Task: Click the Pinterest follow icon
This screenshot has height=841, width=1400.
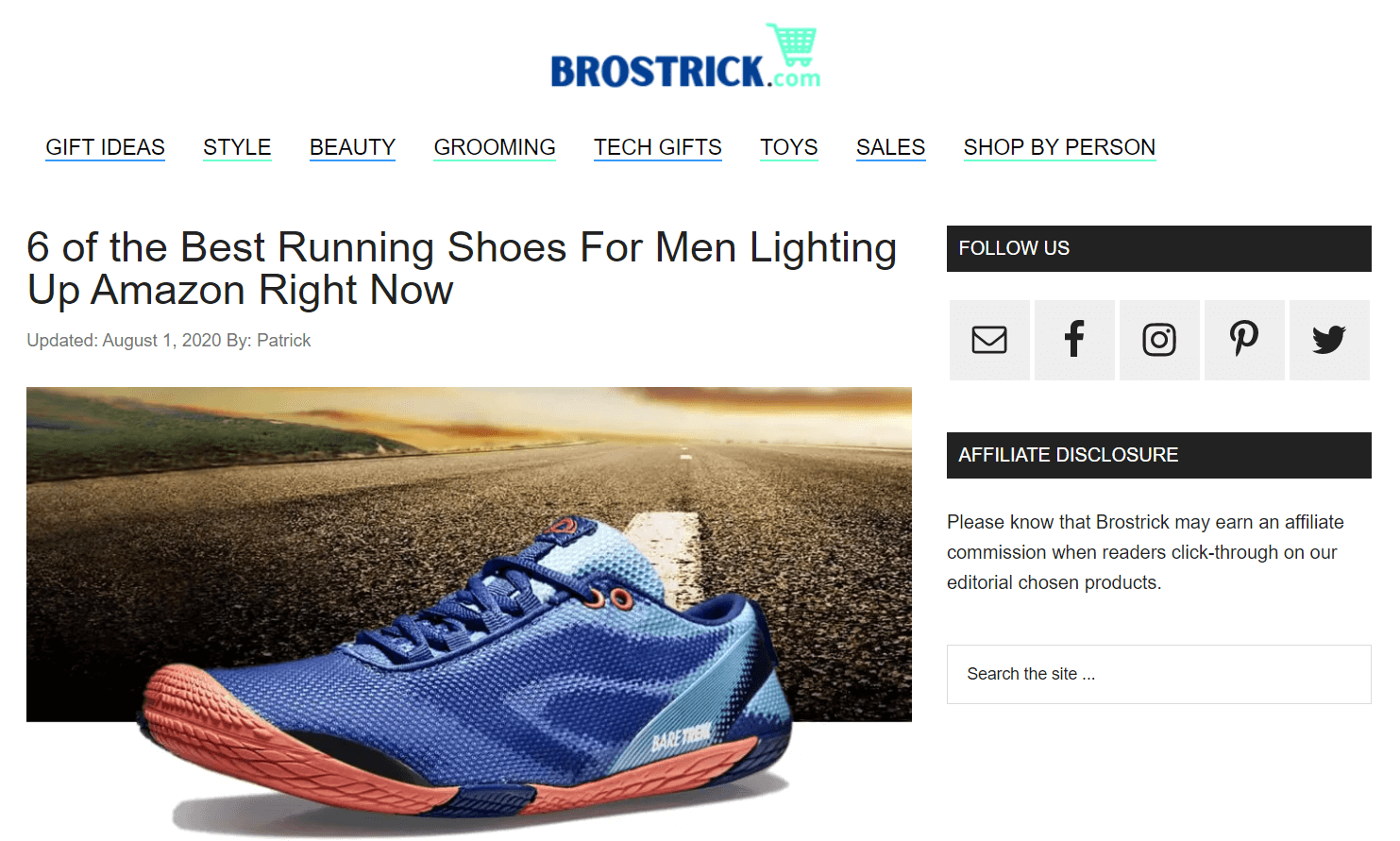Action: pyautogui.click(x=1244, y=340)
